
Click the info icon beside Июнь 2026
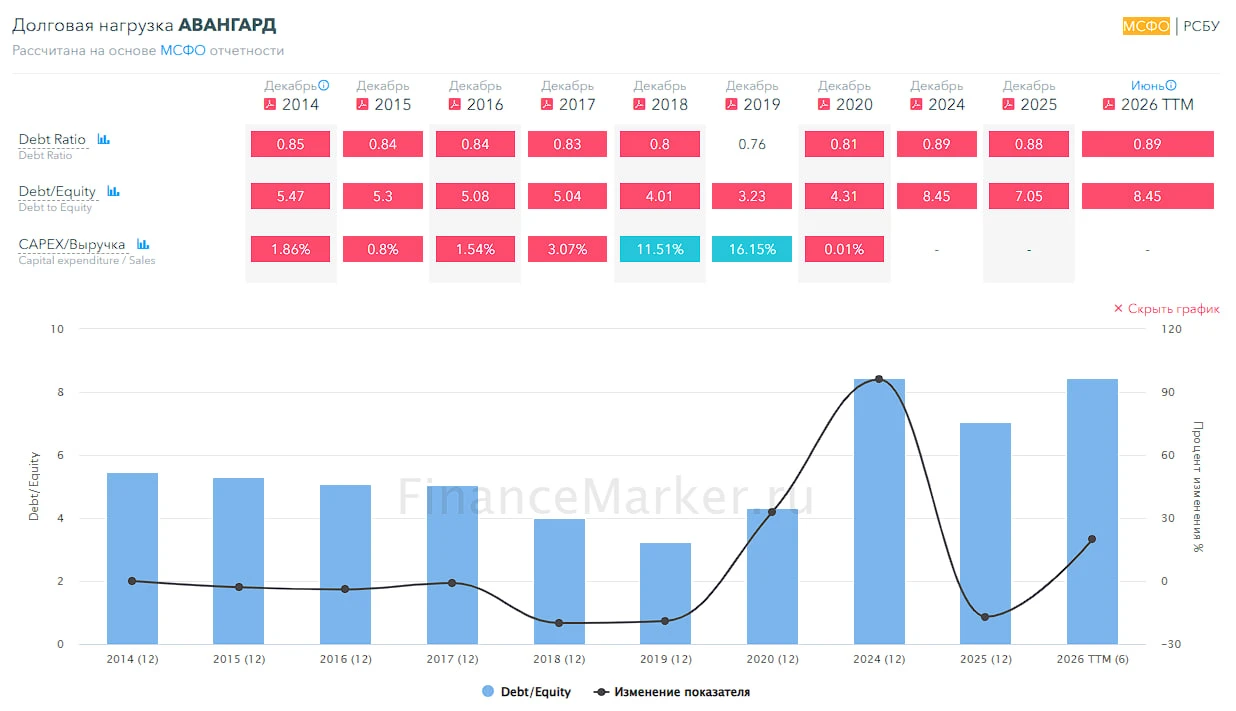tap(1171, 86)
